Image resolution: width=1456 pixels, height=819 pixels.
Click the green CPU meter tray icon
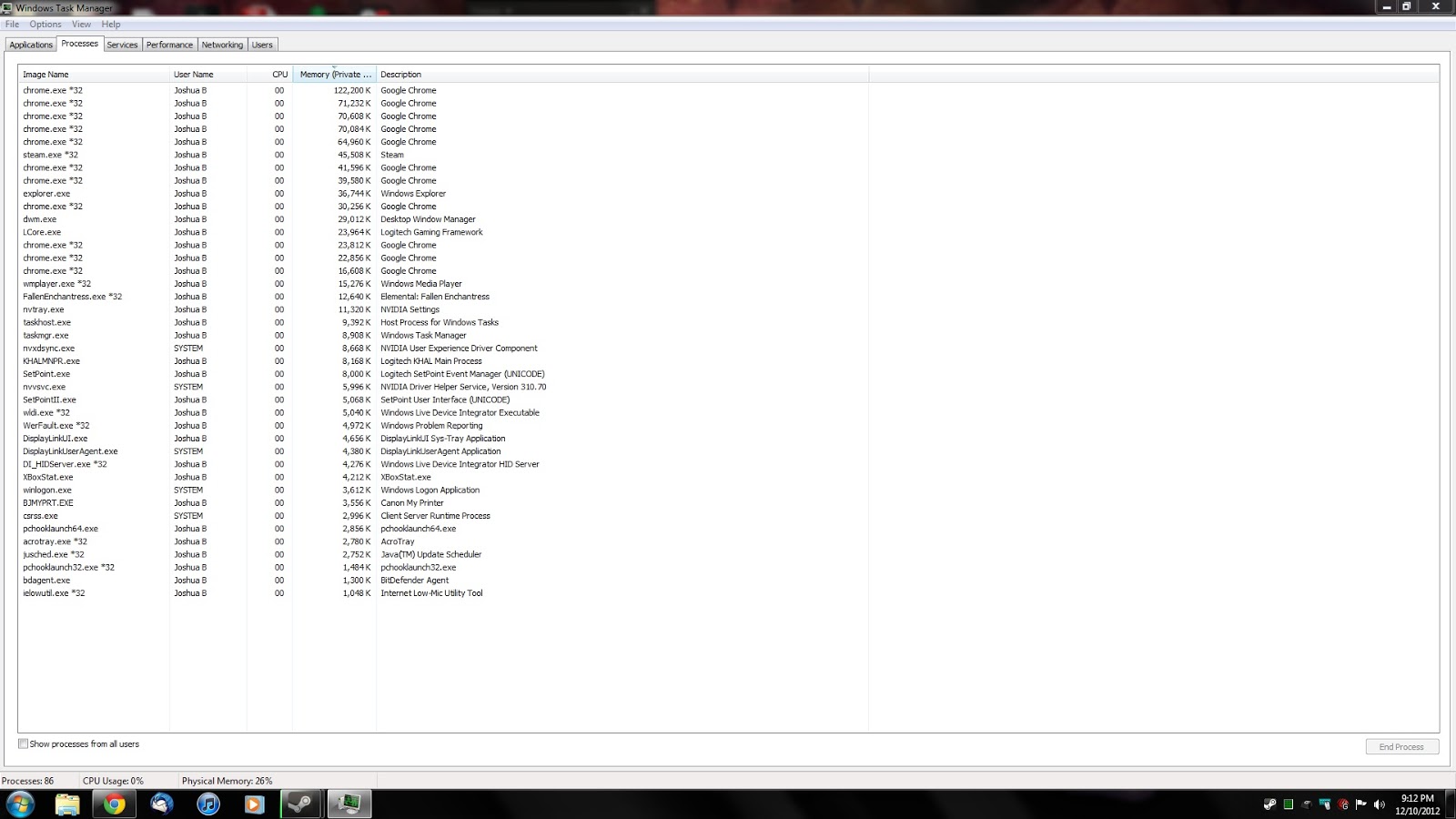click(x=1289, y=804)
